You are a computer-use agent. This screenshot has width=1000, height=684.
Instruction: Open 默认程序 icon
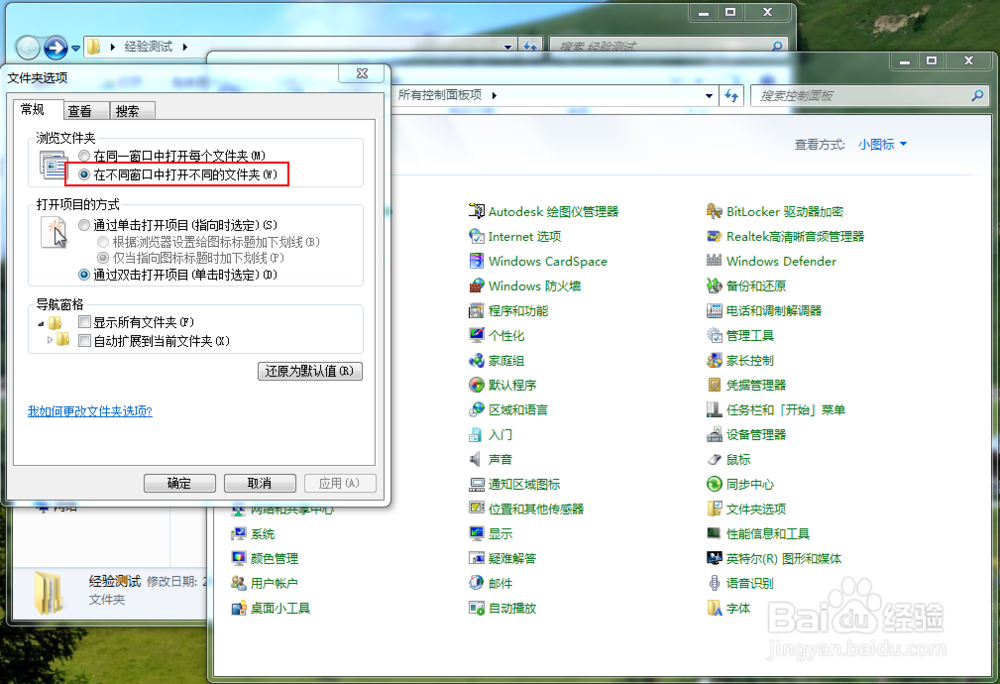(476, 384)
